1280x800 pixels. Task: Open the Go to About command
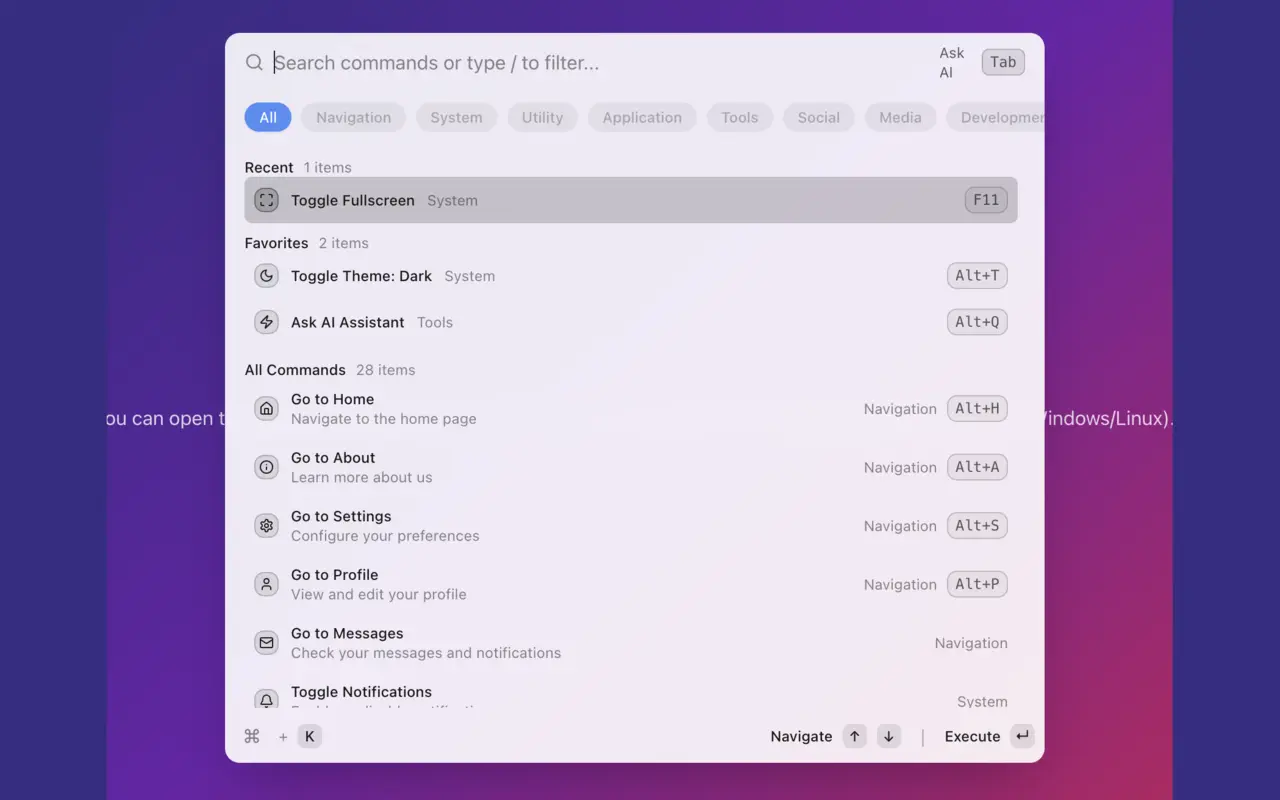coord(631,467)
